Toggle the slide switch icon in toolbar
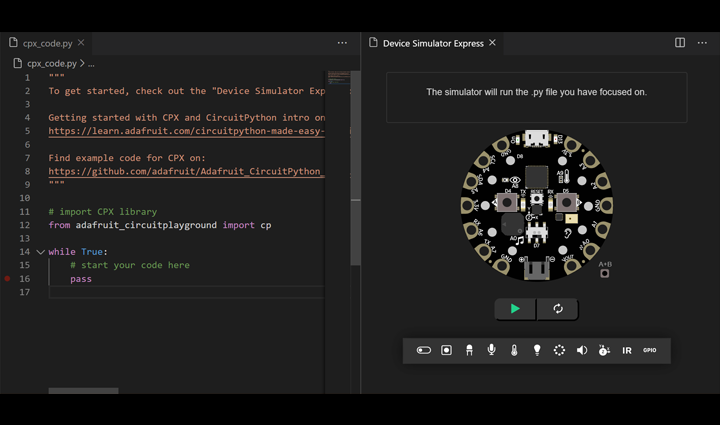This screenshot has width=720, height=425. click(424, 350)
